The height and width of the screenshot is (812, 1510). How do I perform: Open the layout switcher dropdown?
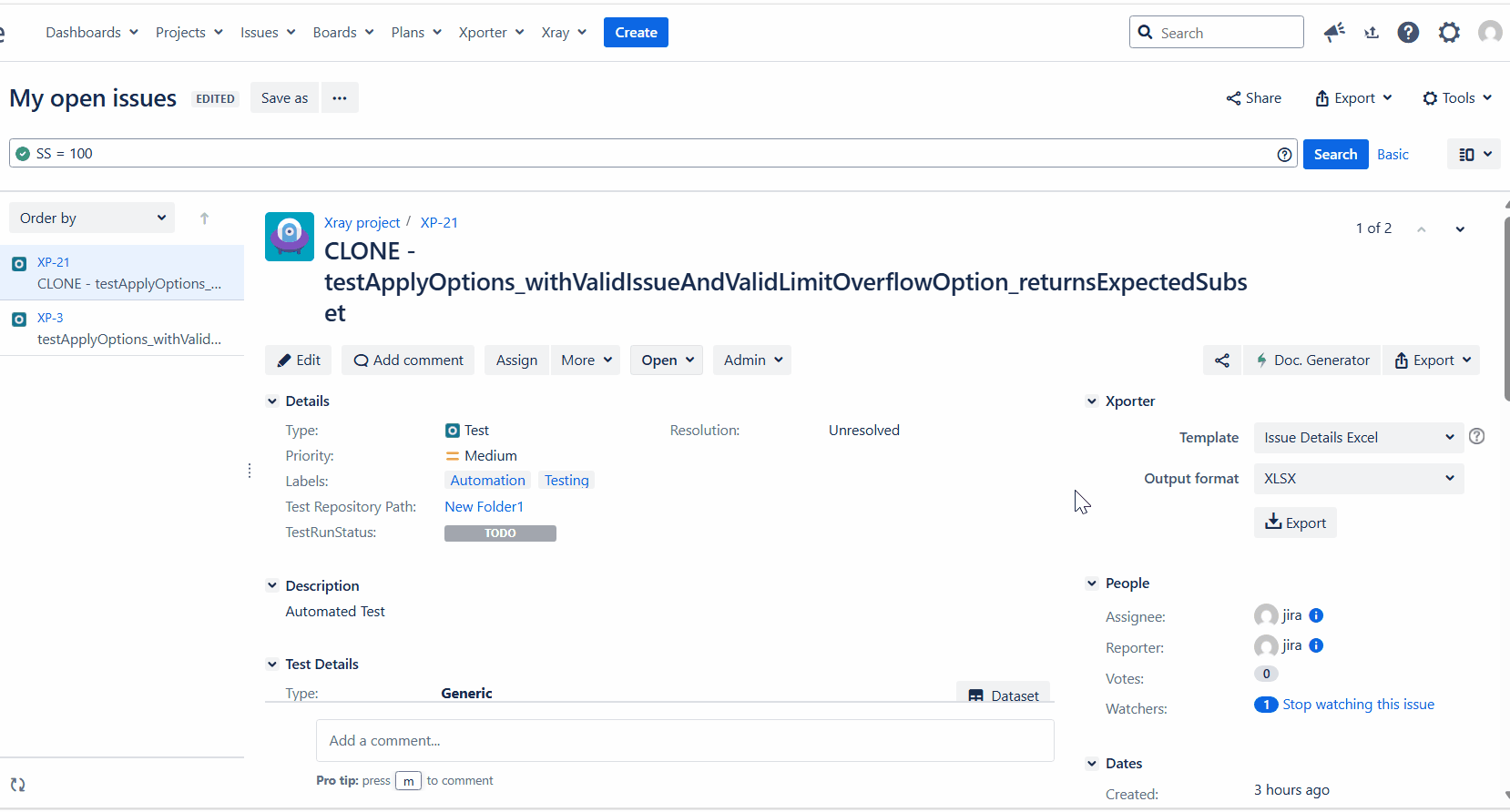click(x=1474, y=155)
